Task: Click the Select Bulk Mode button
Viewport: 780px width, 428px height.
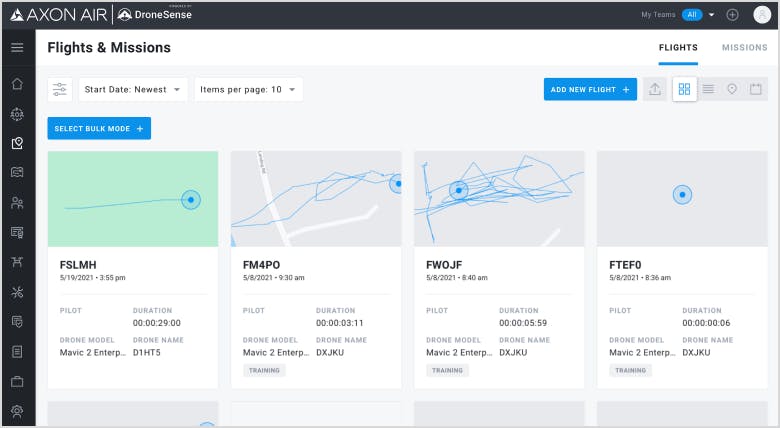Action: coord(99,128)
